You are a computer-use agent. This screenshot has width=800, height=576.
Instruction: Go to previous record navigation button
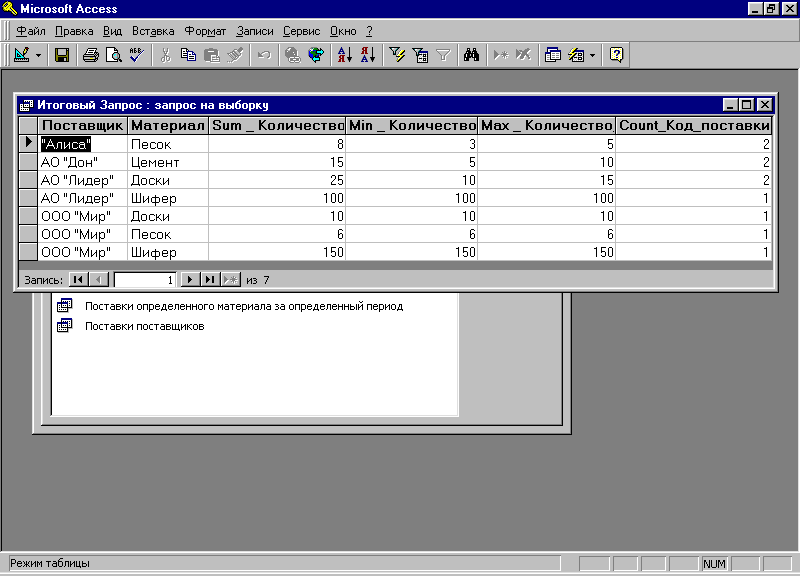pos(99,280)
